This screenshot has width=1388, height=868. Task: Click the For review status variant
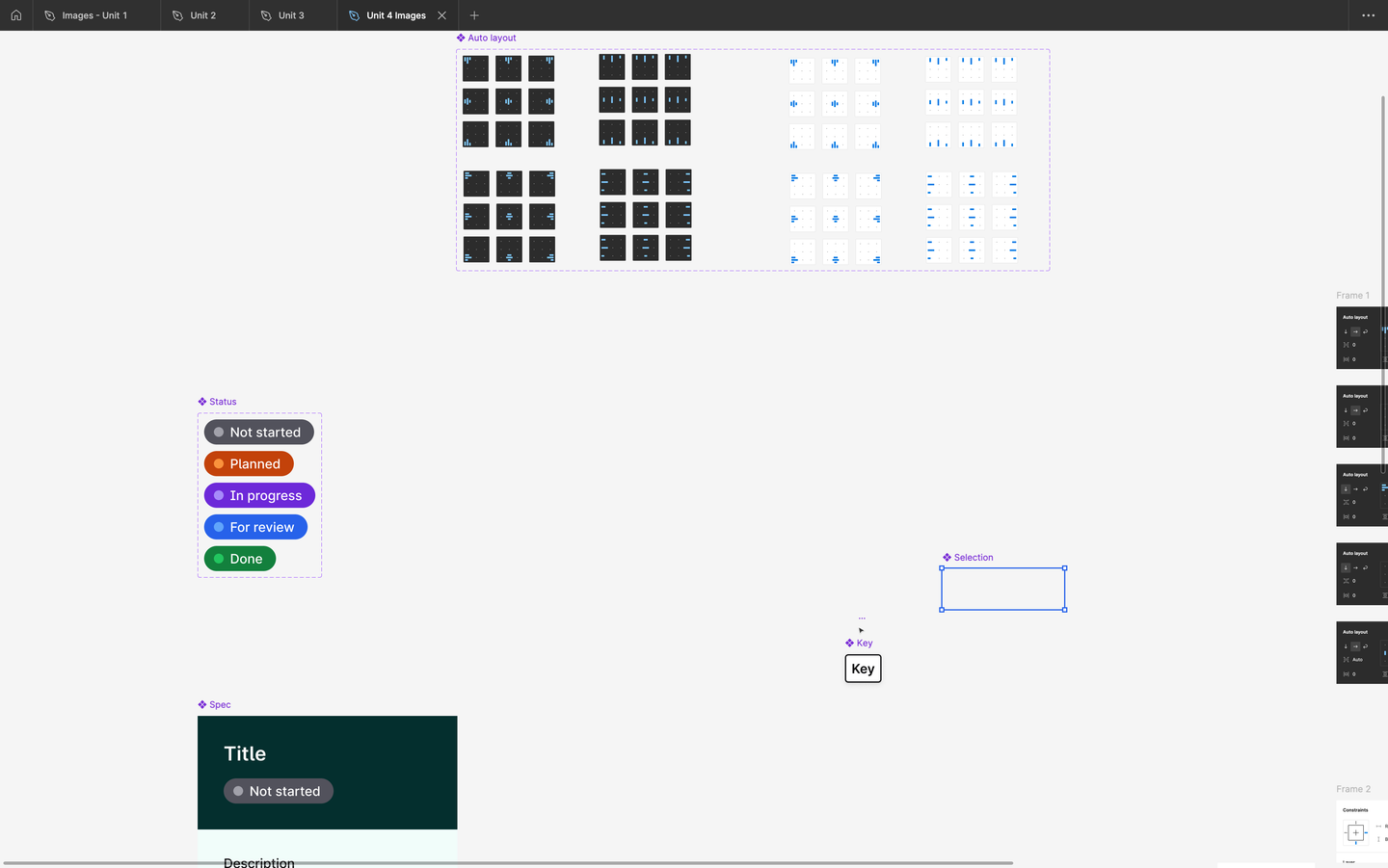pyautogui.click(x=255, y=528)
